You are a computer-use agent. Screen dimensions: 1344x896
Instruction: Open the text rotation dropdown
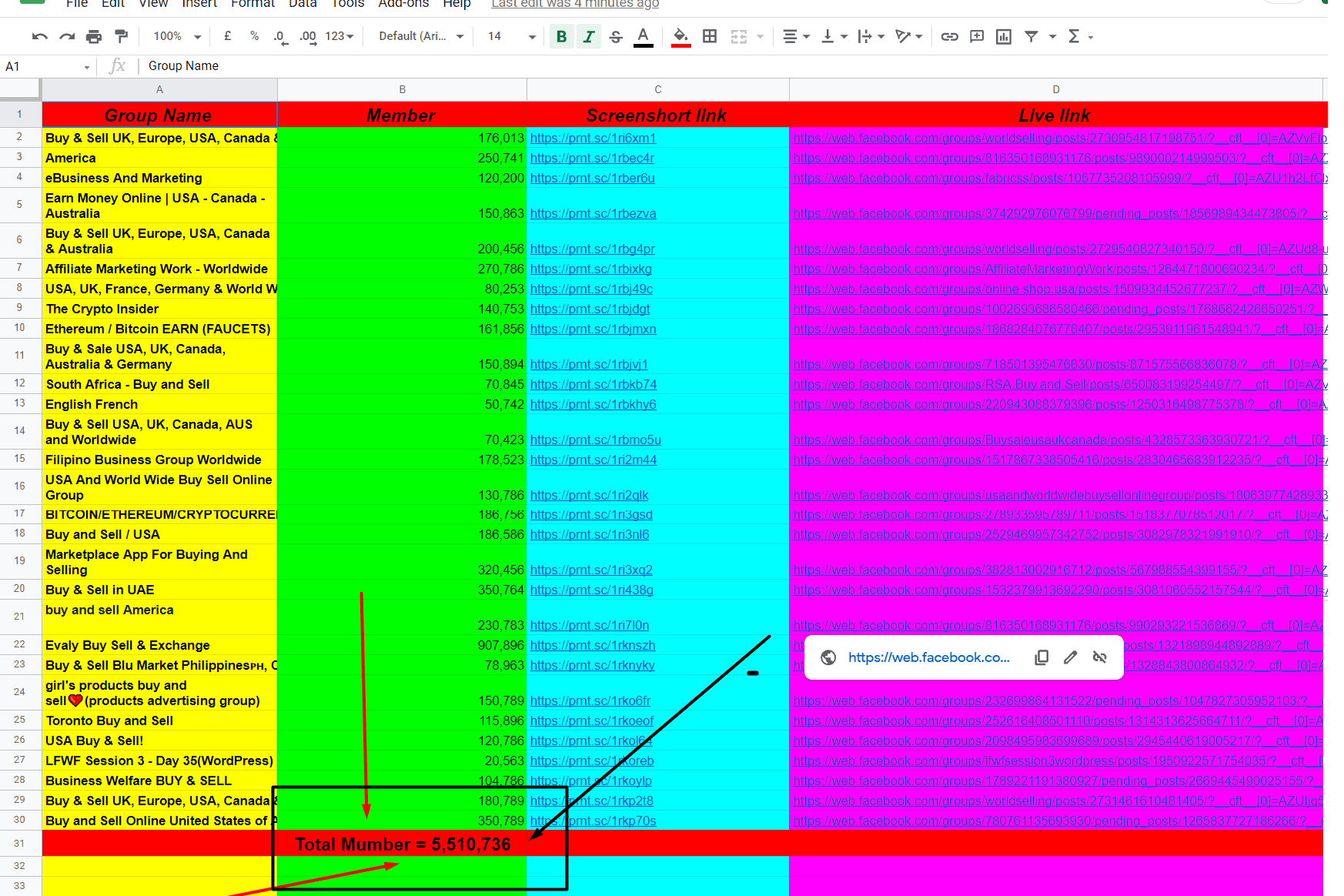pyautogui.click(x=909, y=36)
